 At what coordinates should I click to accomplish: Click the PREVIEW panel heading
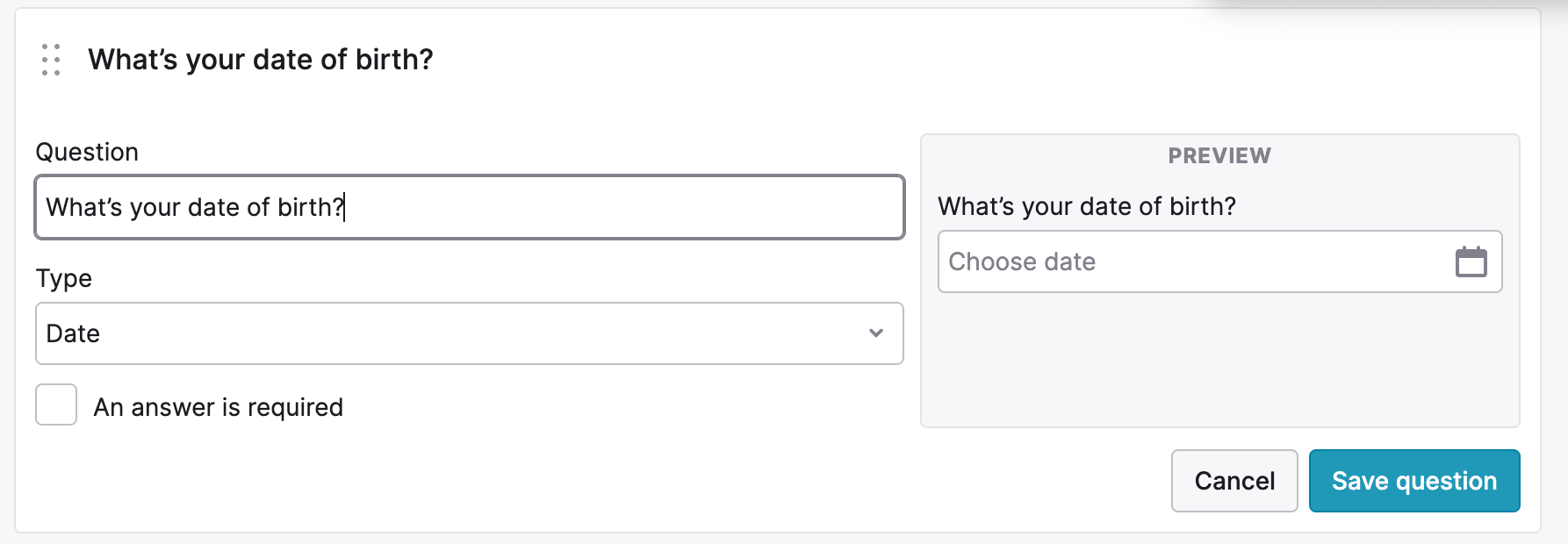pos(1219,156)
